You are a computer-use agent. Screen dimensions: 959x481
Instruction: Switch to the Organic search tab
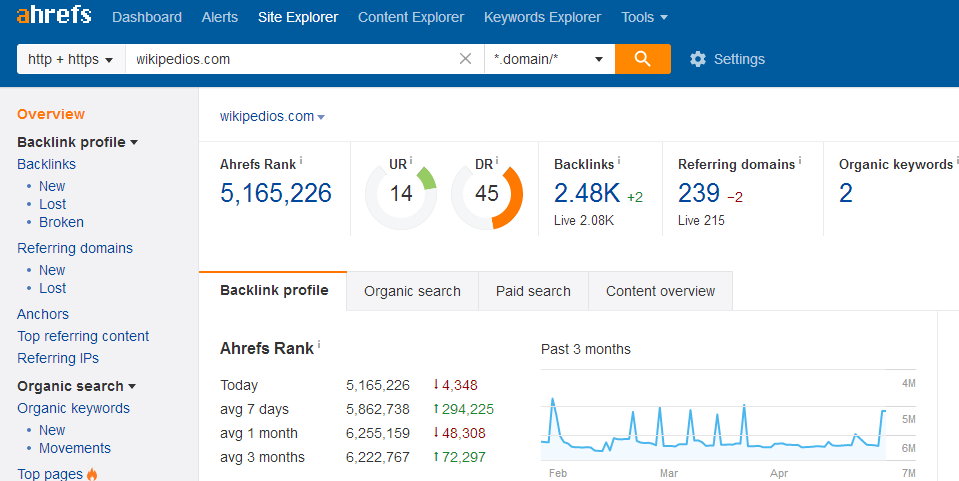412,291
